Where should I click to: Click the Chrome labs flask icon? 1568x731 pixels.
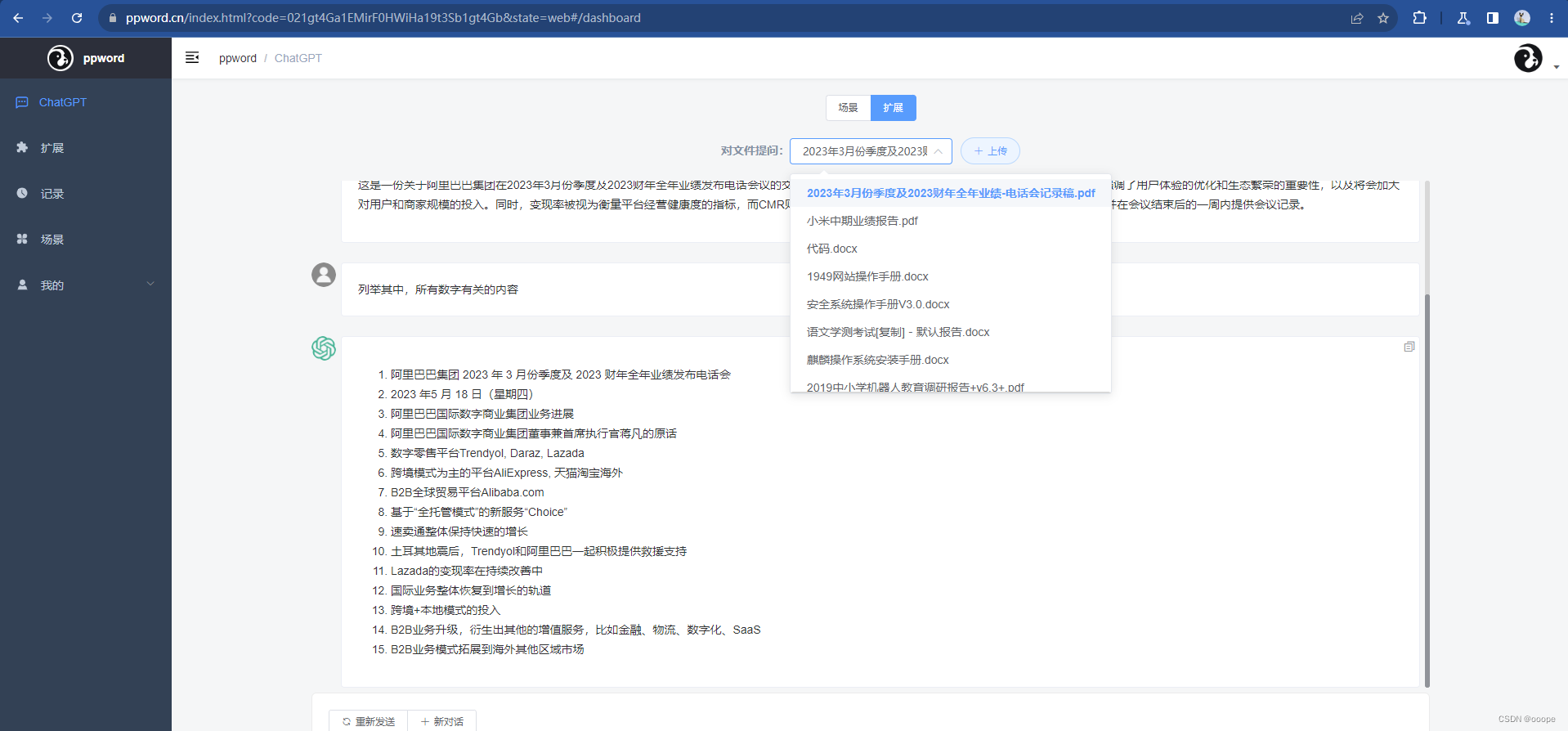1463,18
